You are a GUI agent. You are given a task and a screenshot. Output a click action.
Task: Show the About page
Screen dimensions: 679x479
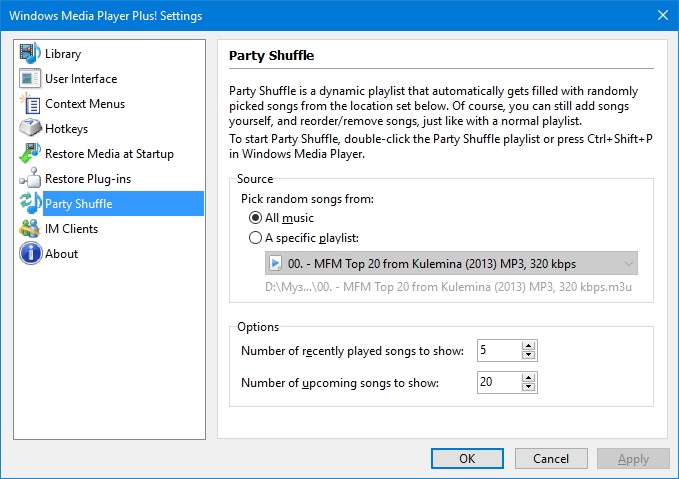[x=61, y=254]
